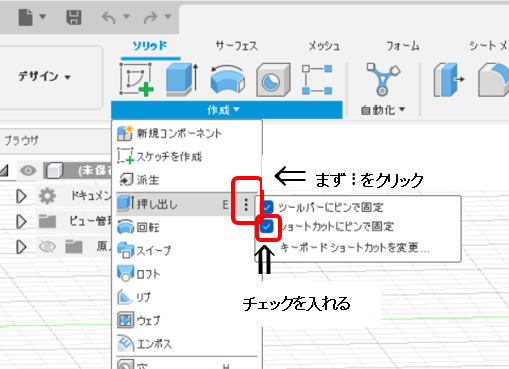Click the Fillet toolbar icon

493,80
